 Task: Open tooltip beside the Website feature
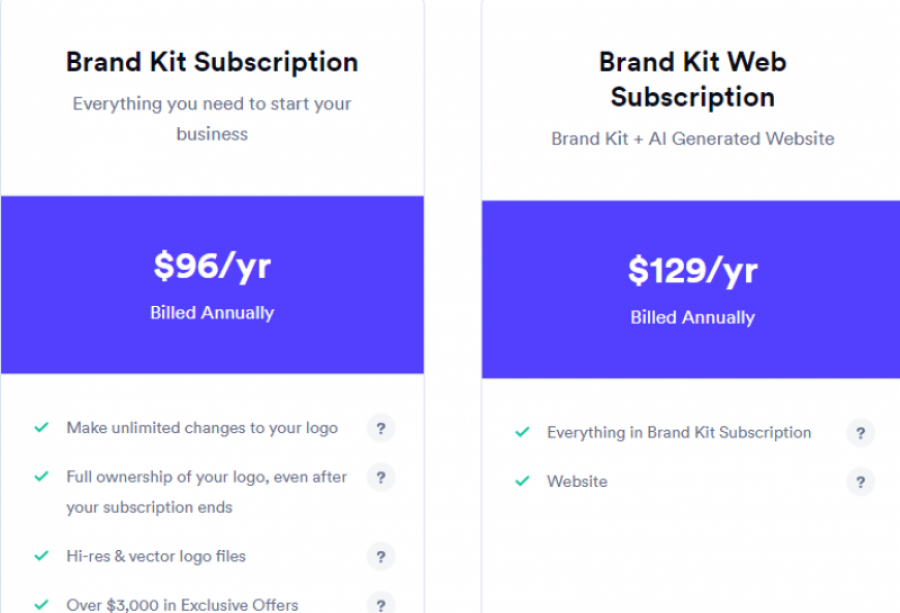point(861,482)
